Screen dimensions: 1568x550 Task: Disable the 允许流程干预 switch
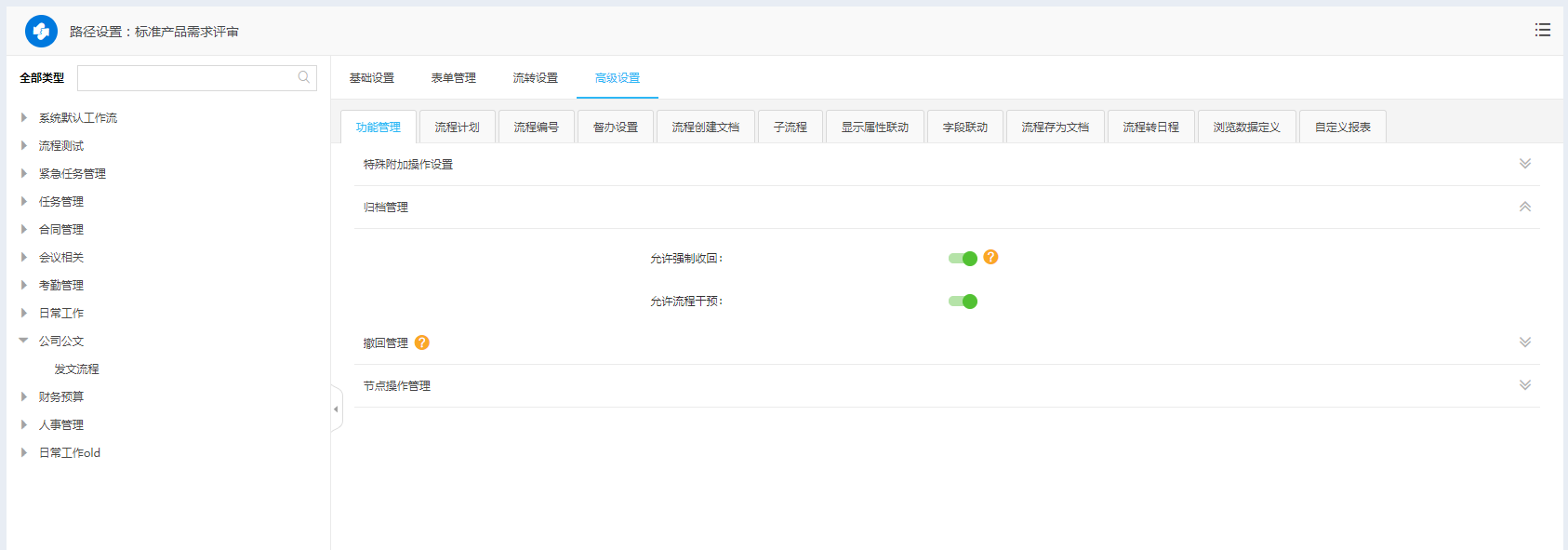click(x=963, y=302)
